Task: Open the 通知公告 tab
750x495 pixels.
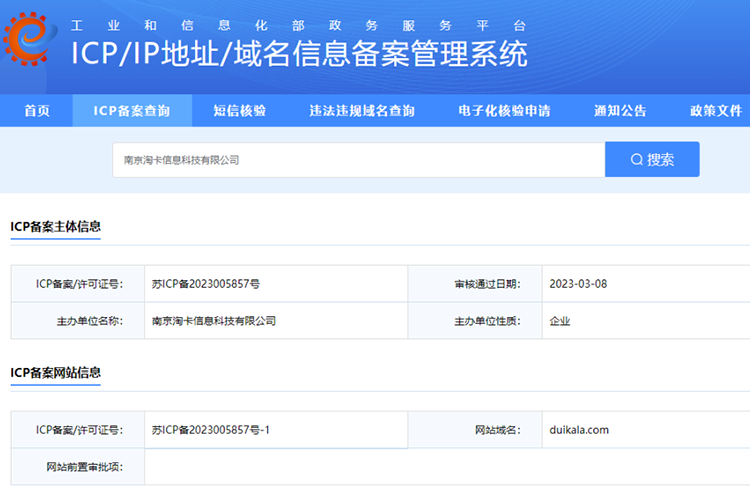Action: [620, 110]
